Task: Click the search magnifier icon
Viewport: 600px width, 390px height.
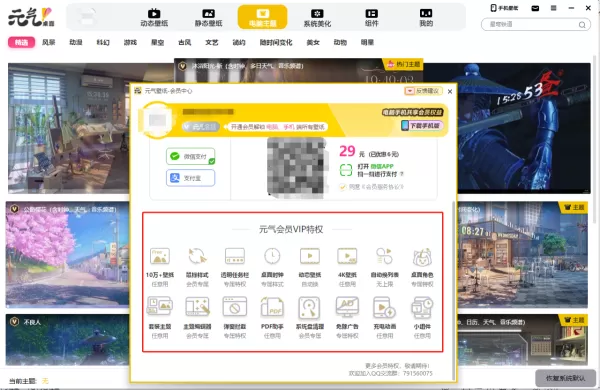Action: (582, 25)
